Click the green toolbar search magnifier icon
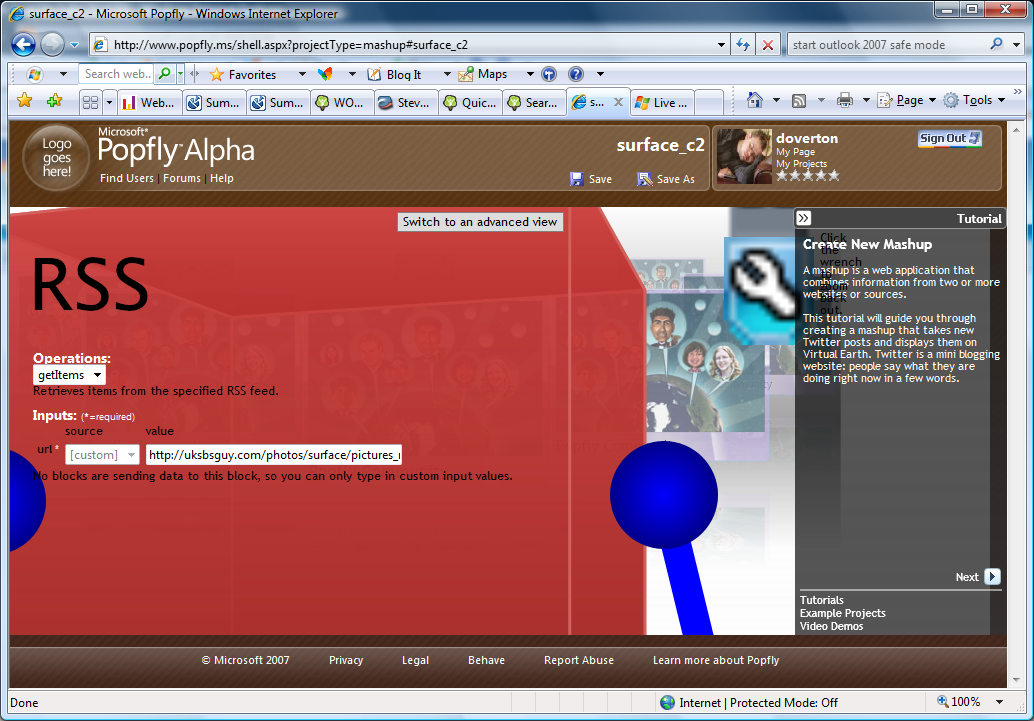 tap(165, 74)
